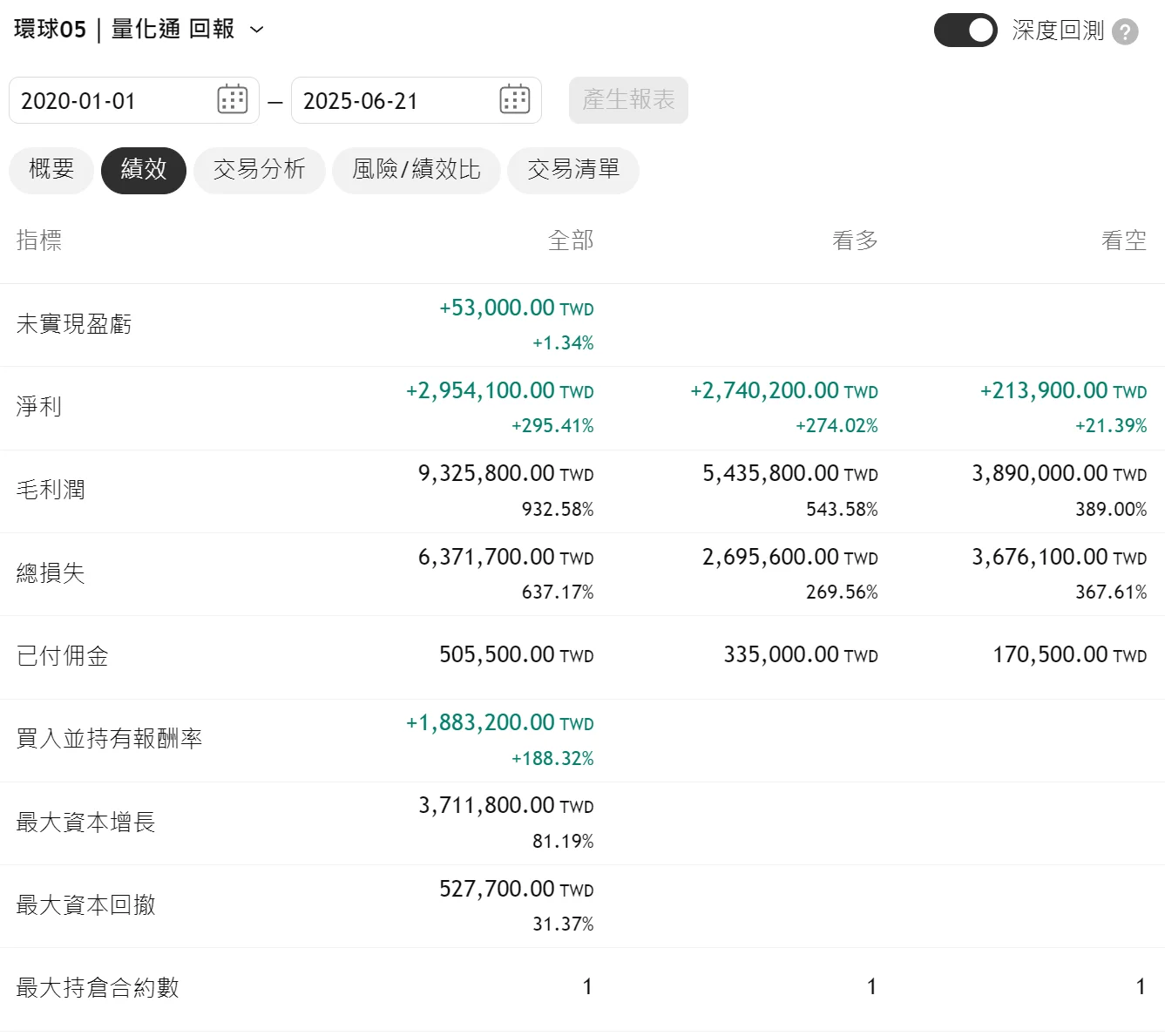Screen dimensions: 1165x1036
Task: Toggle the 深度回測 switch
Action: pos(965,30)
